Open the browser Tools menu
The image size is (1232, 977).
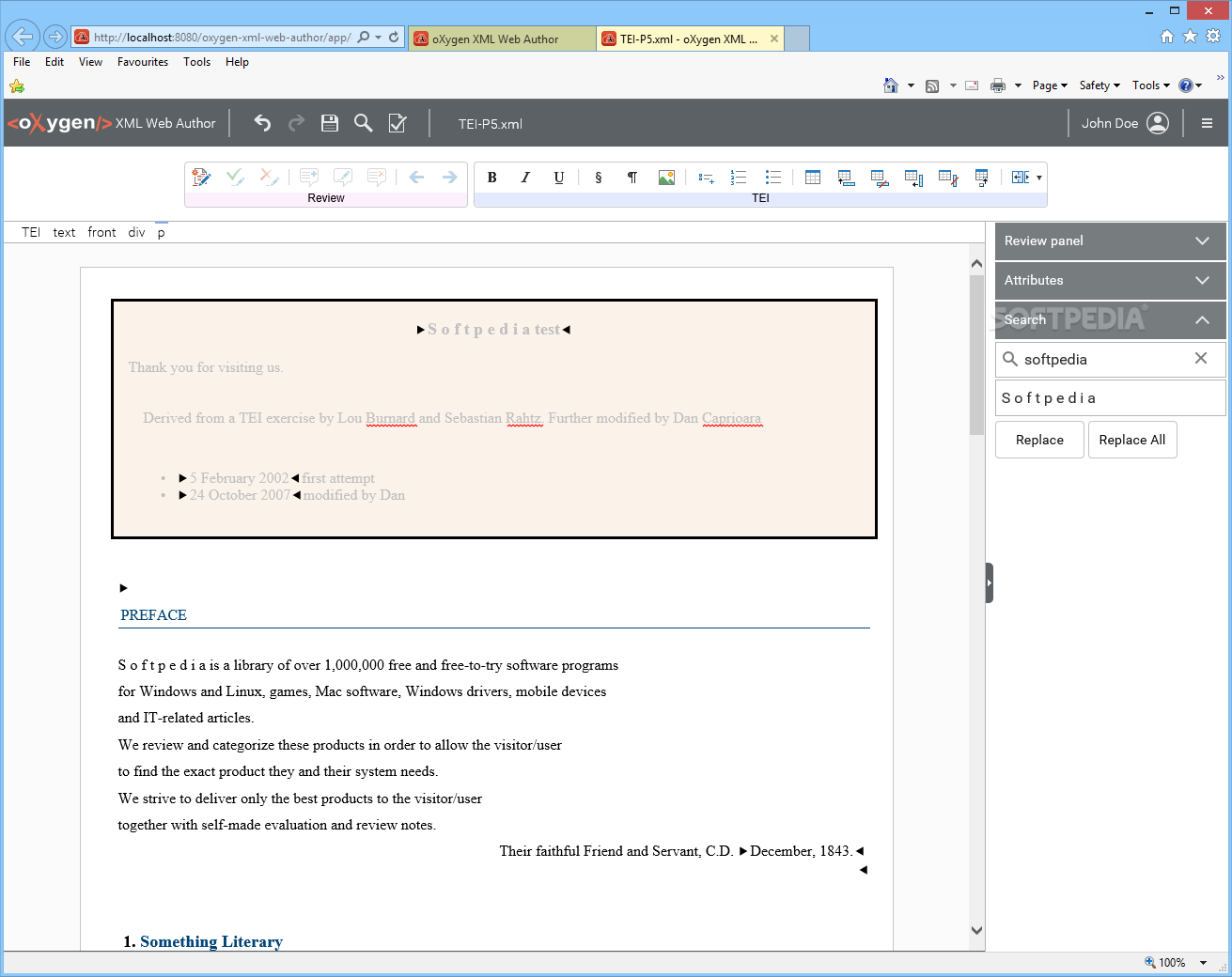tap(197, 62)
